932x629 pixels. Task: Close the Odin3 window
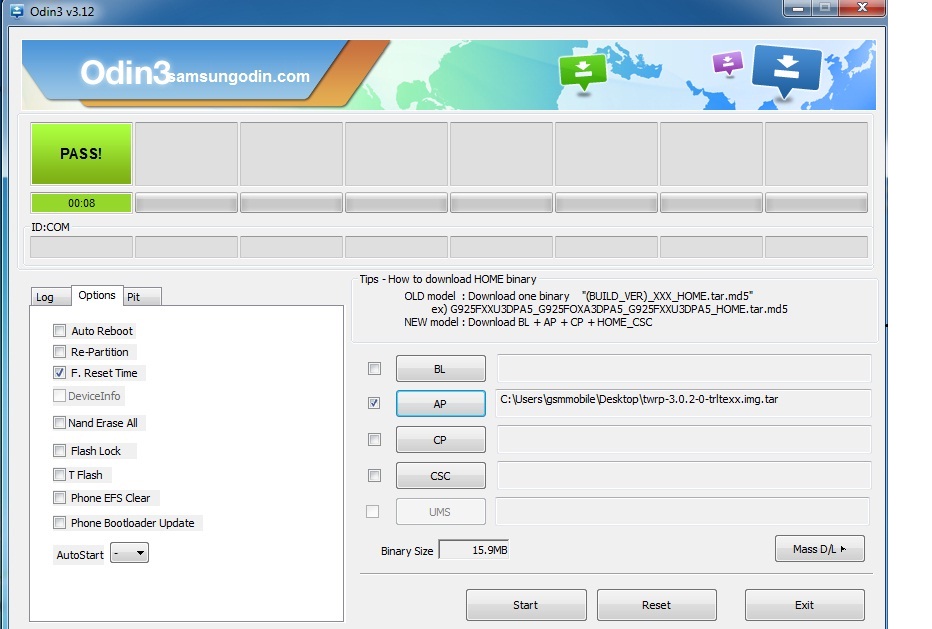coord(862,8)
